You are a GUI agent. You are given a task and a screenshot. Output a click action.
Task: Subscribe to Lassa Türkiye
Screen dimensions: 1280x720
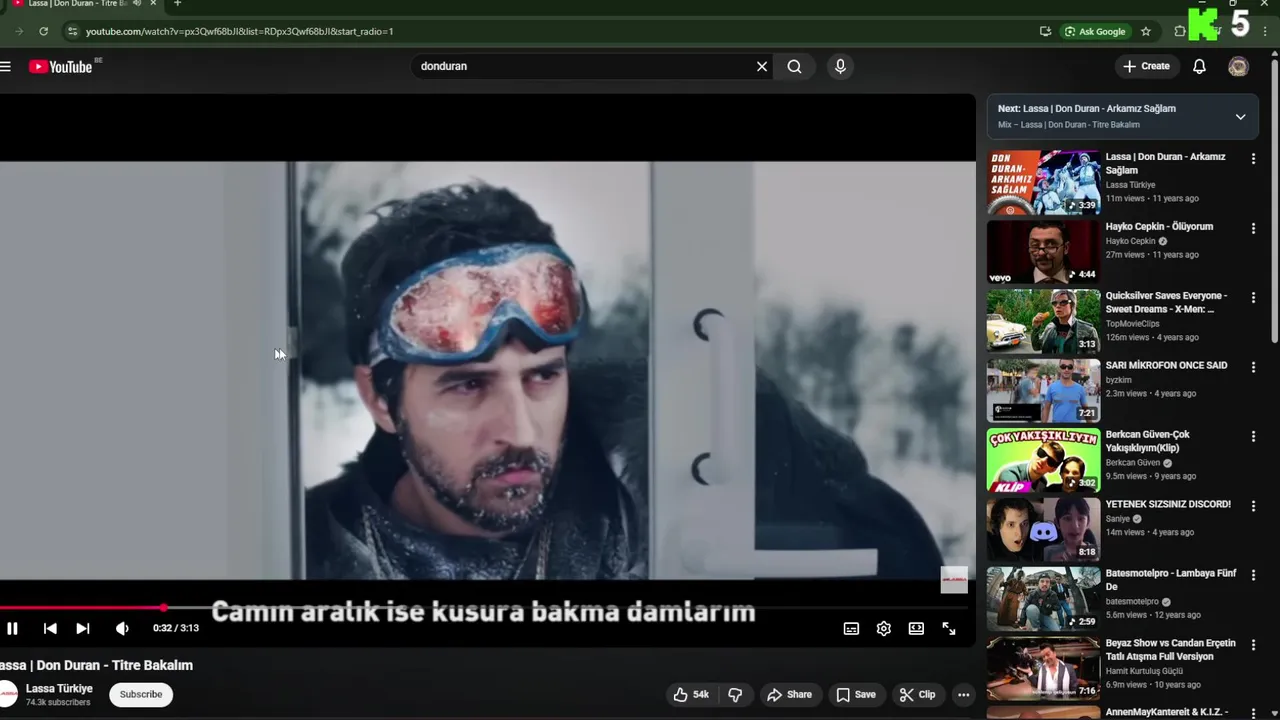click(141, 694)
